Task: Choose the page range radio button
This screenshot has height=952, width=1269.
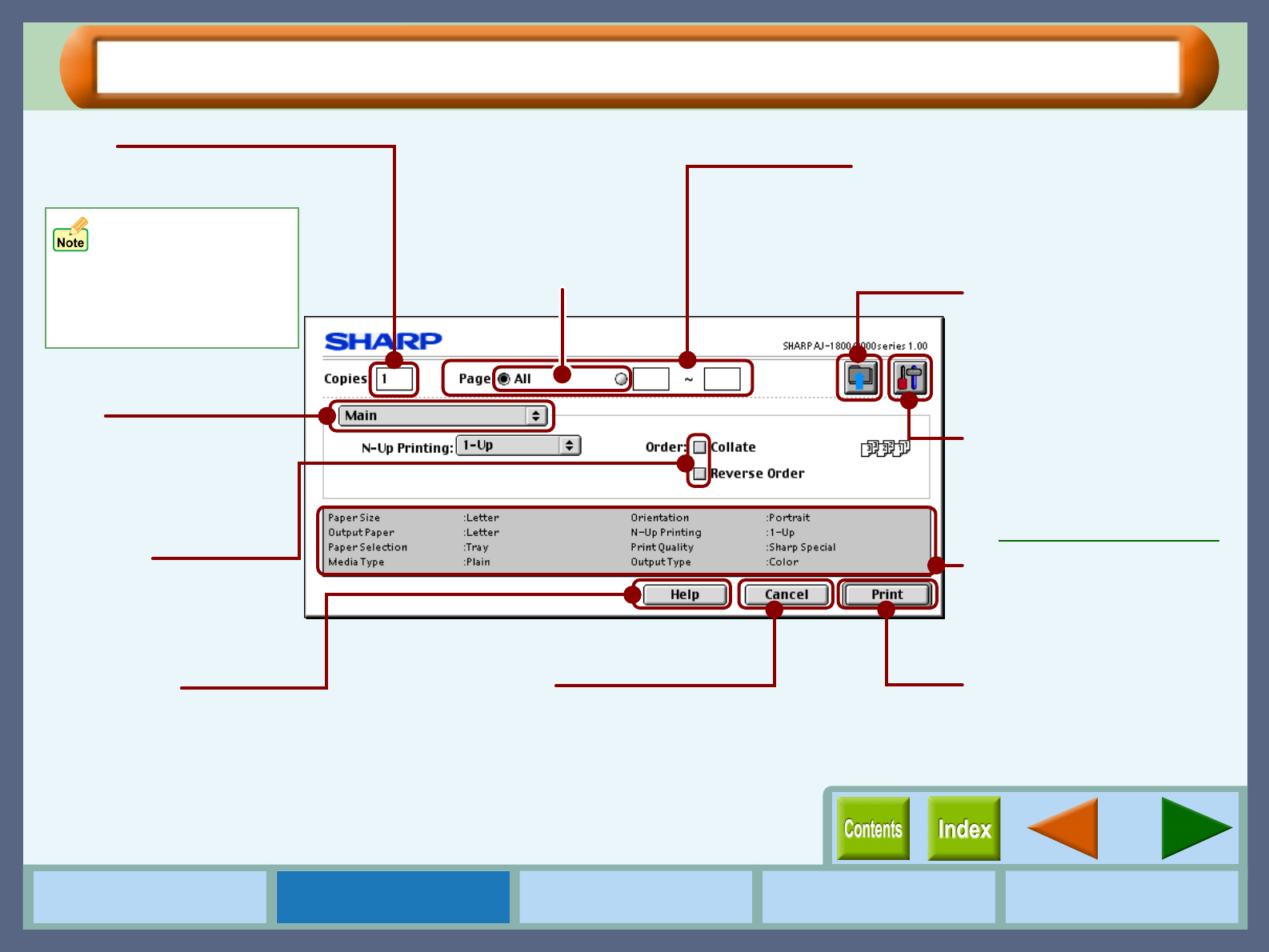Action: [621, 379]
